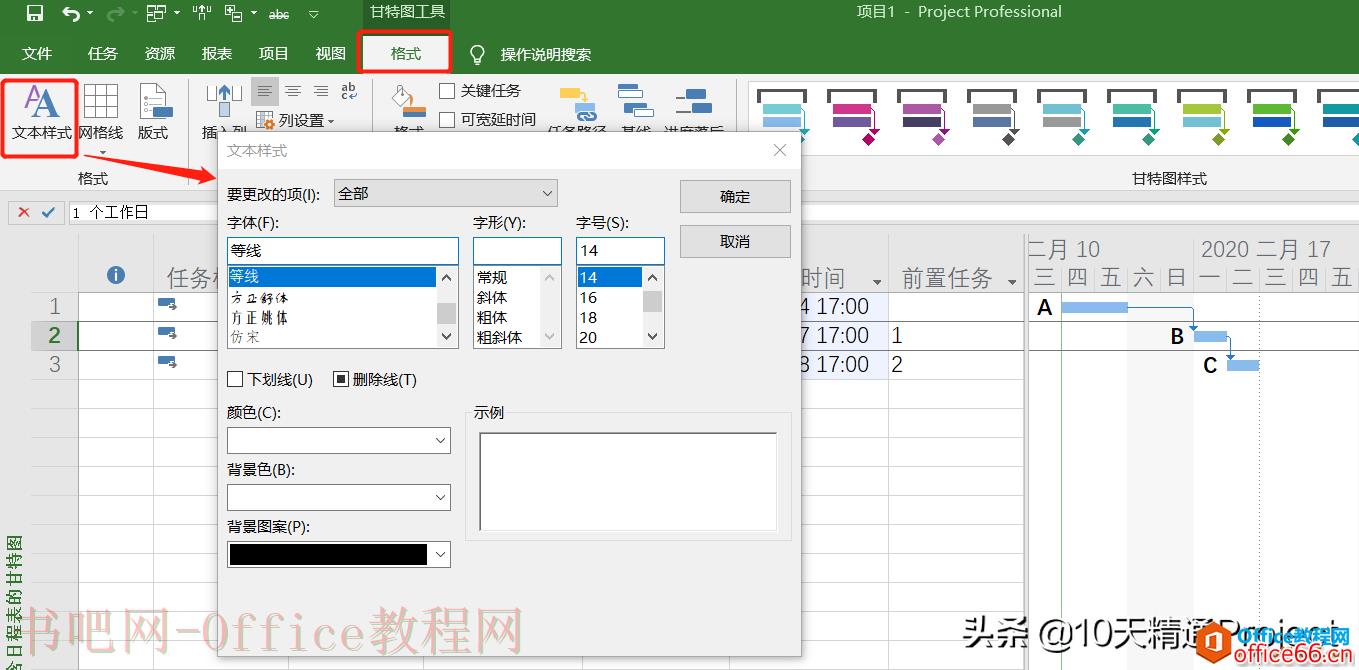Click the 基线 baseline icon
This screenshot has width=1359, height=670.
(x=635, y=102)
